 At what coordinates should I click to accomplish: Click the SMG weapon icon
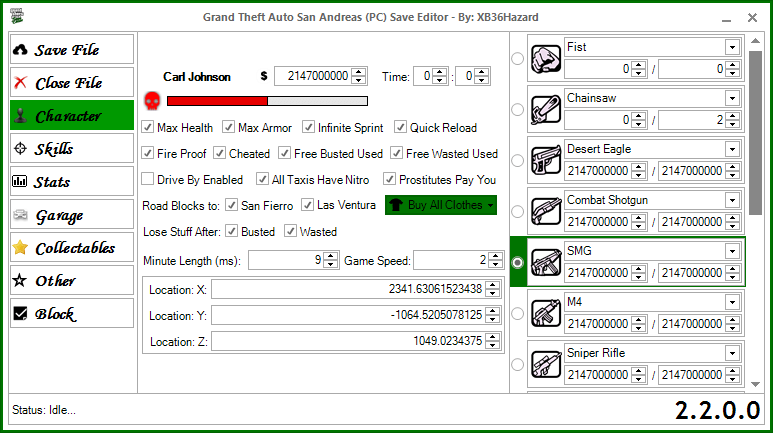[x=546, y=262]
